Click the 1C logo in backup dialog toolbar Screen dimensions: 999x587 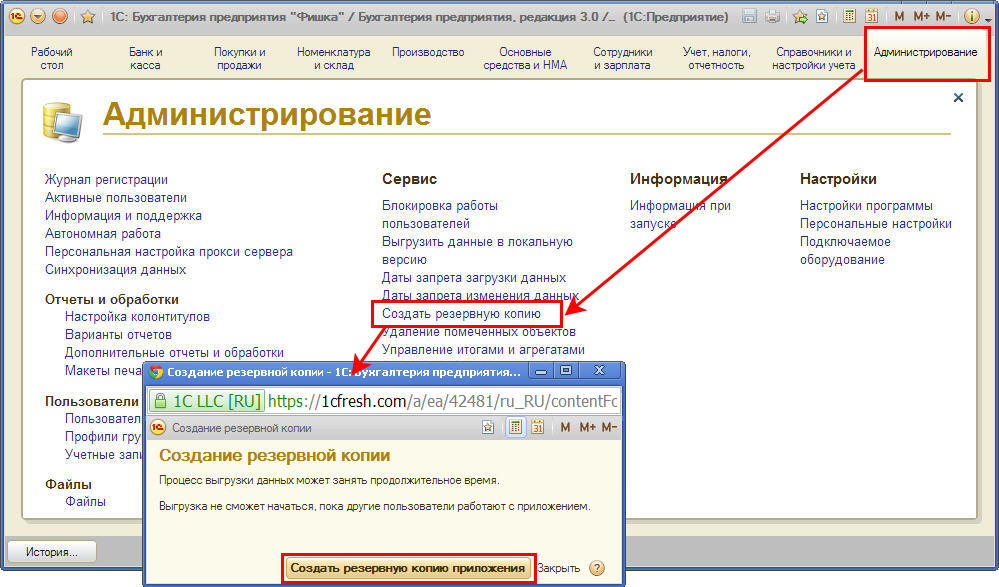click(157, 428)
